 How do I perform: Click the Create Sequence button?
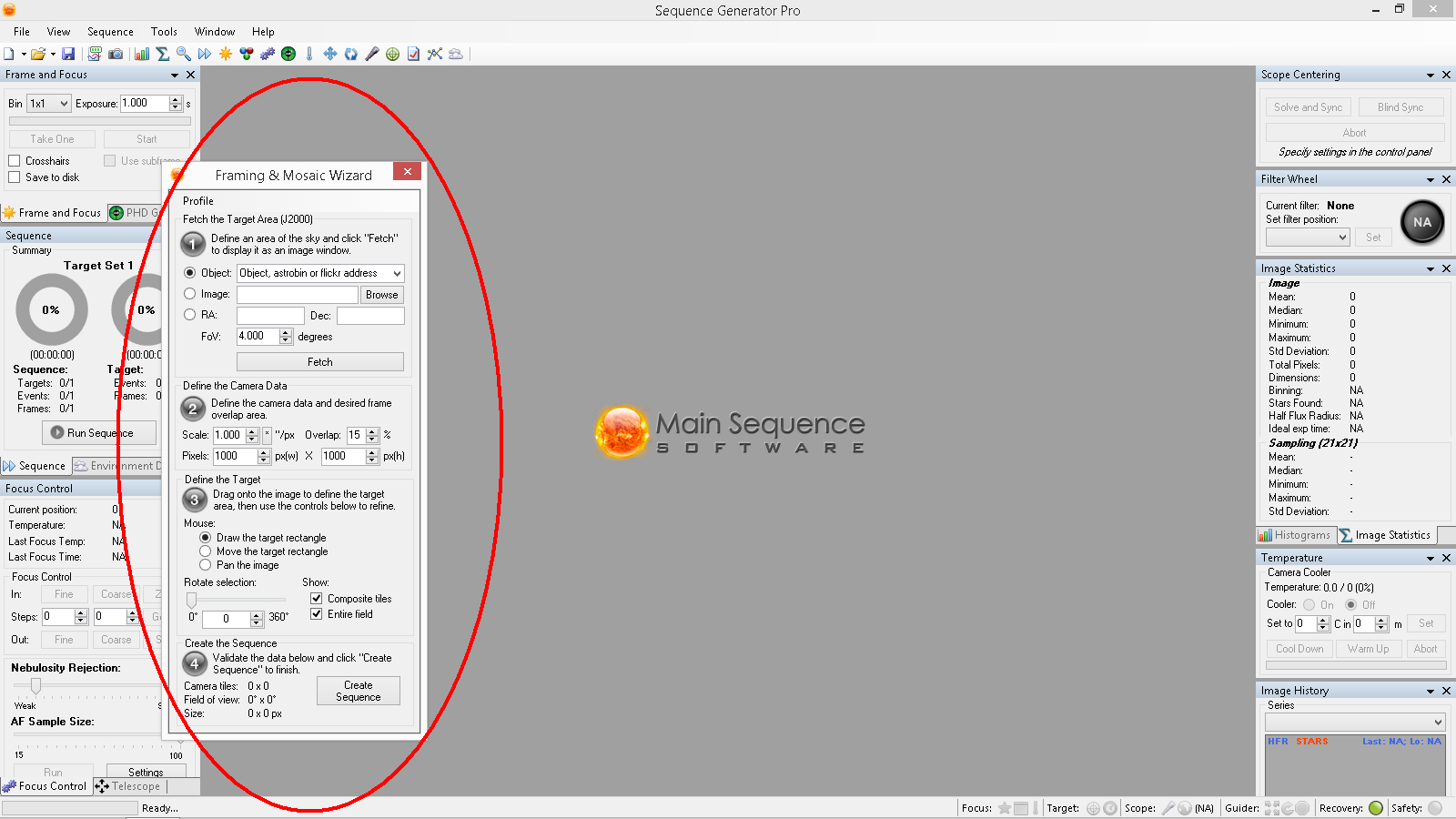[x=359, y=691]
